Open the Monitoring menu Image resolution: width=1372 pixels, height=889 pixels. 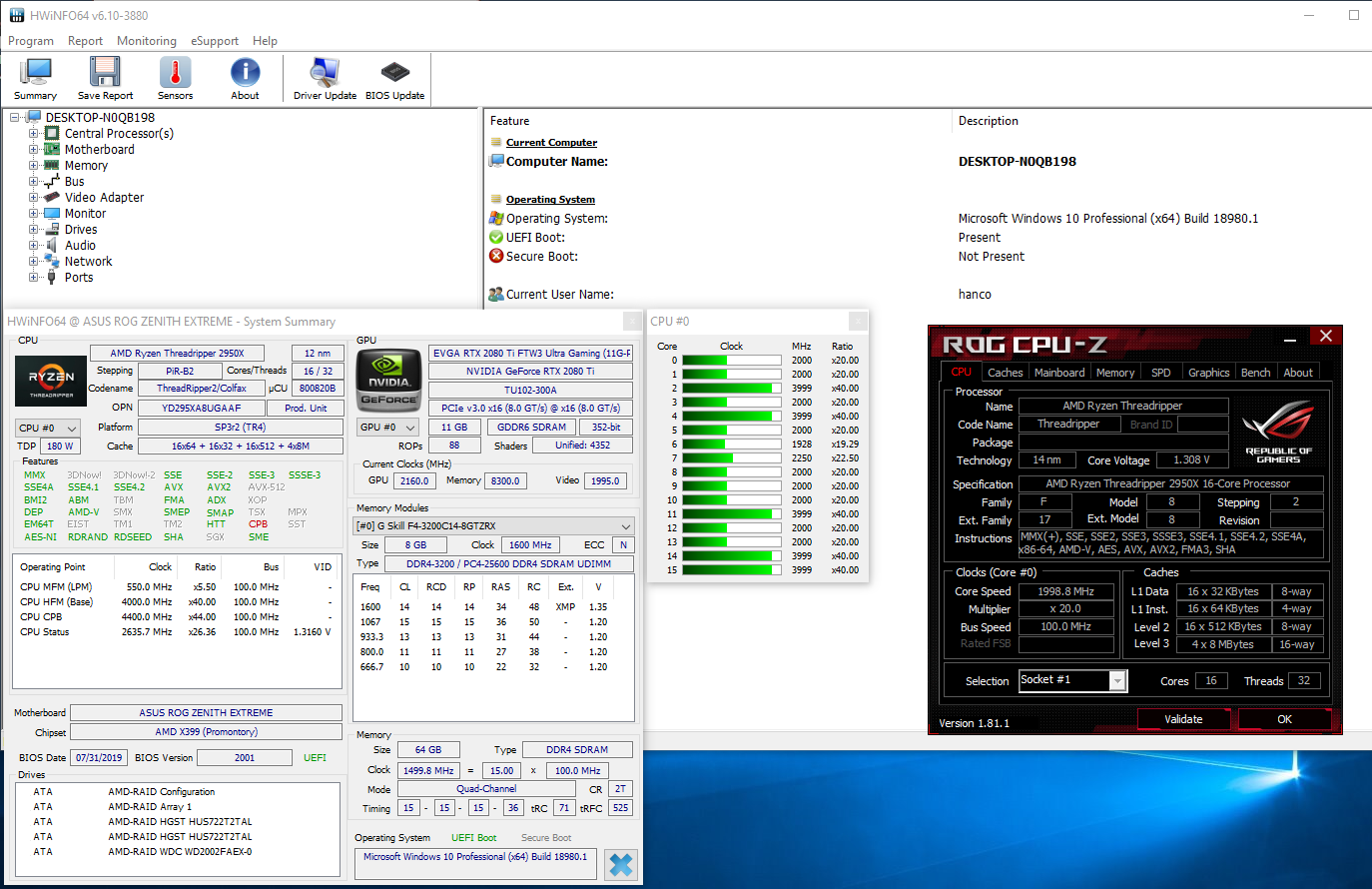click(x=147, y=41)
